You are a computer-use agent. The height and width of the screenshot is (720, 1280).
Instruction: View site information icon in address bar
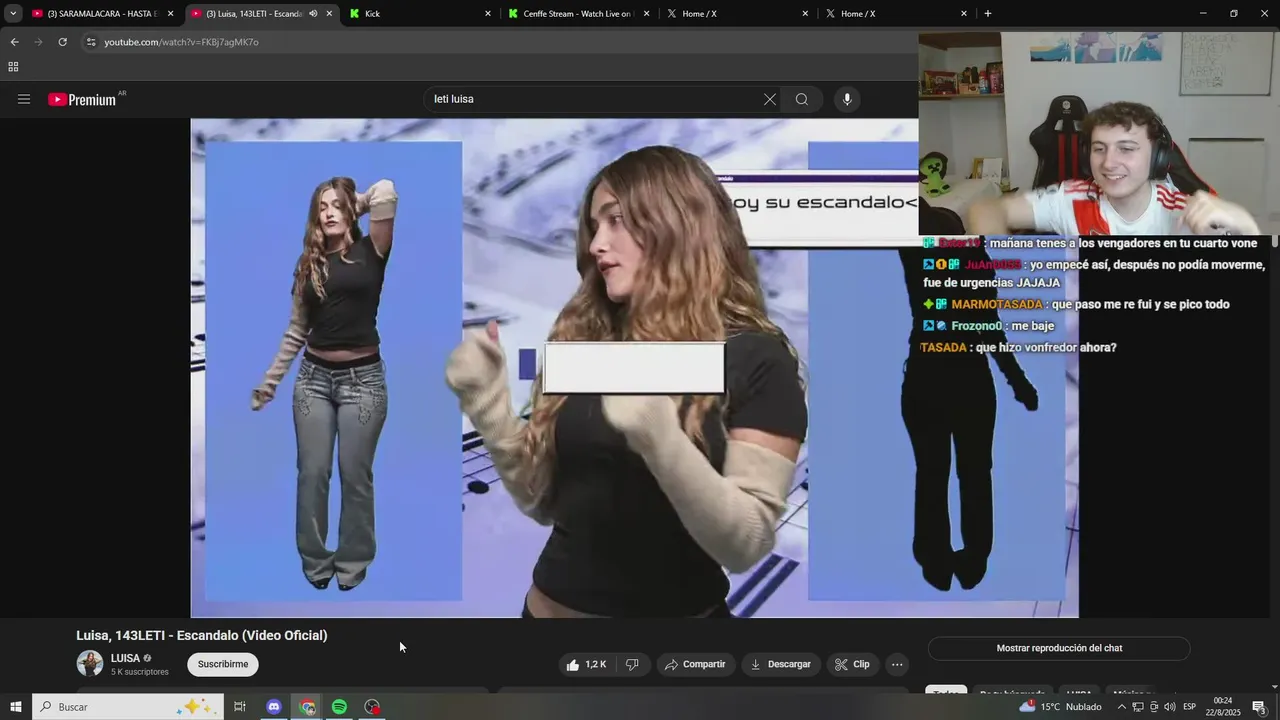(x=91, y=42)
